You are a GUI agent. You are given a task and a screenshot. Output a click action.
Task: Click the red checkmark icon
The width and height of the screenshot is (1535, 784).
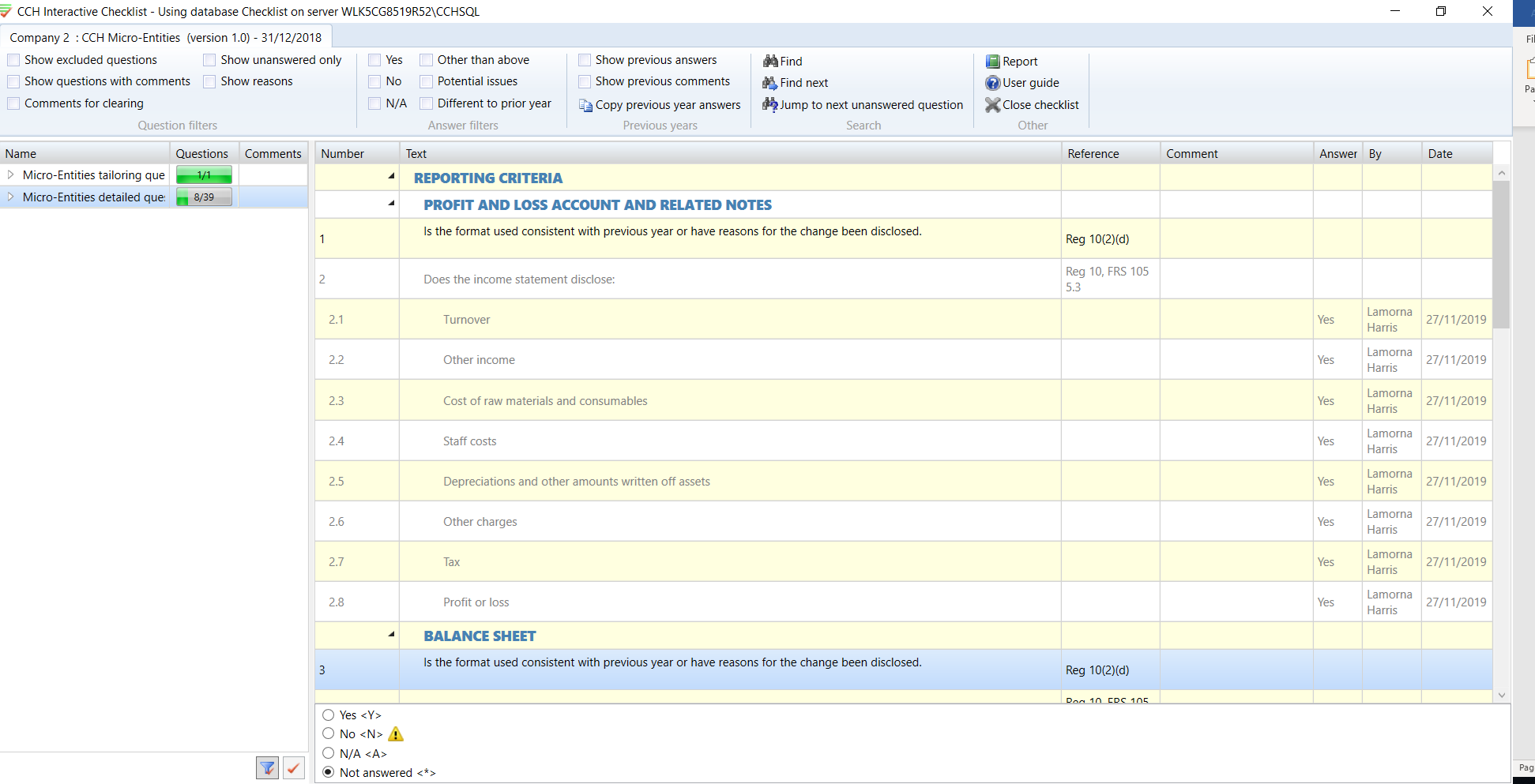pos(294,767)
